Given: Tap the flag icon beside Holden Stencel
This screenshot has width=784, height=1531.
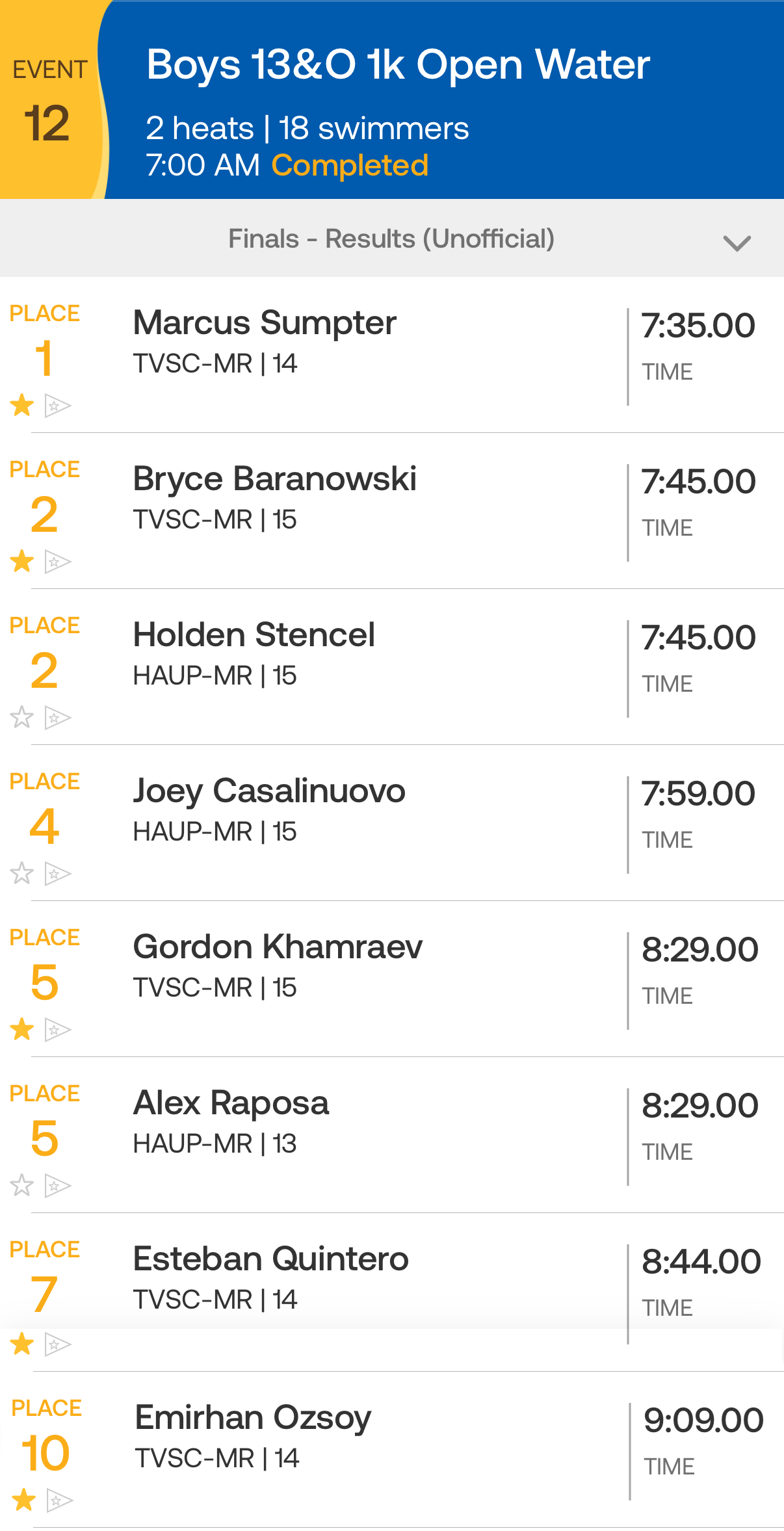Looking at the screenshot, I should click(57, 718).
